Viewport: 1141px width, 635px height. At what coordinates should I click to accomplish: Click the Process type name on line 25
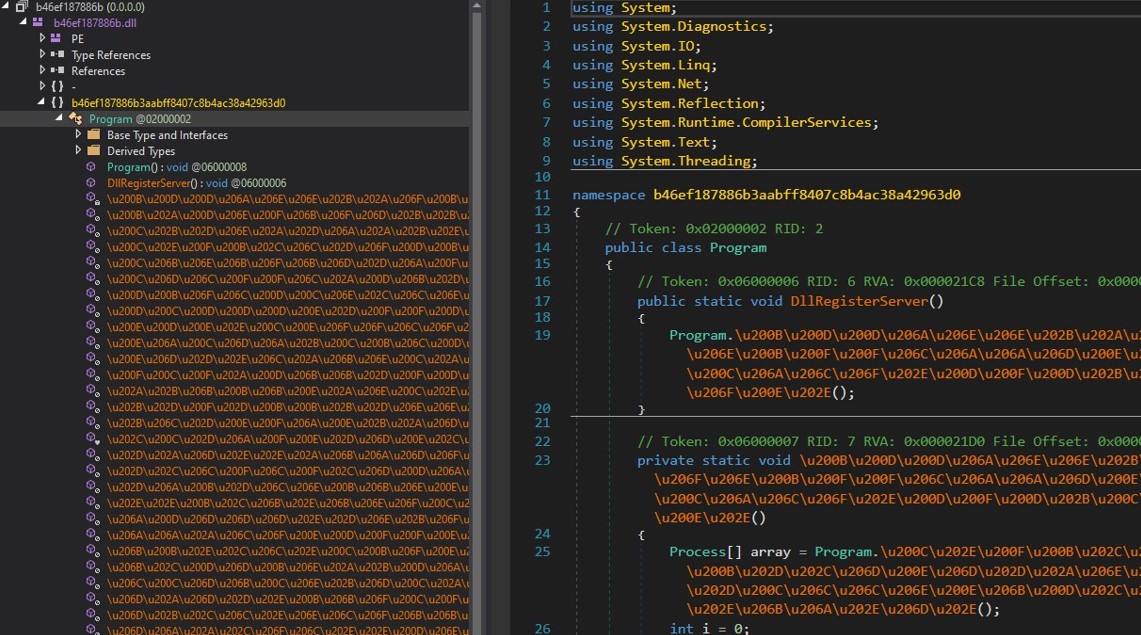coord(698,551)
